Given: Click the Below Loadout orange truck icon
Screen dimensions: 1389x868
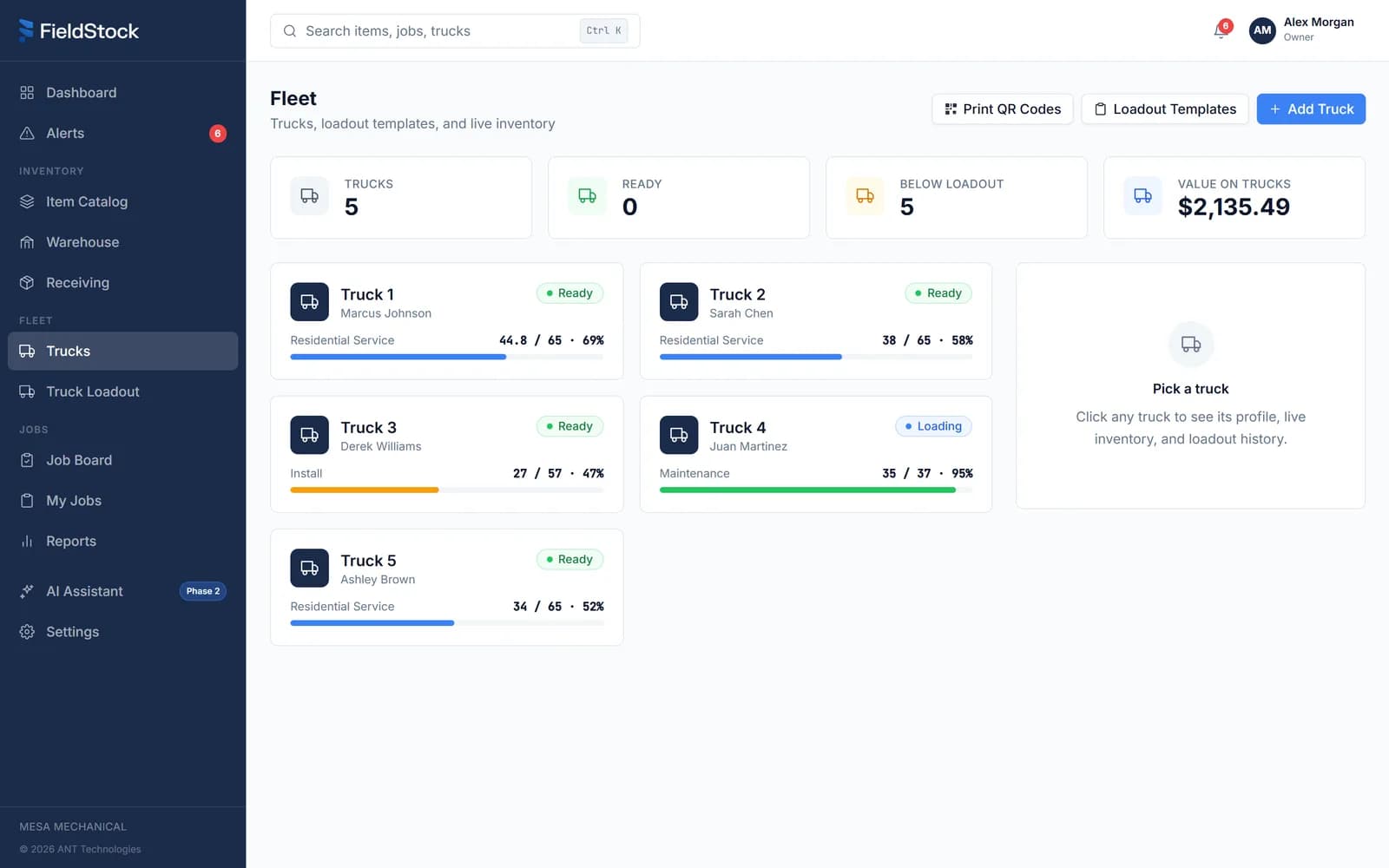Looking at the screenshot, I should coord(865,196).
